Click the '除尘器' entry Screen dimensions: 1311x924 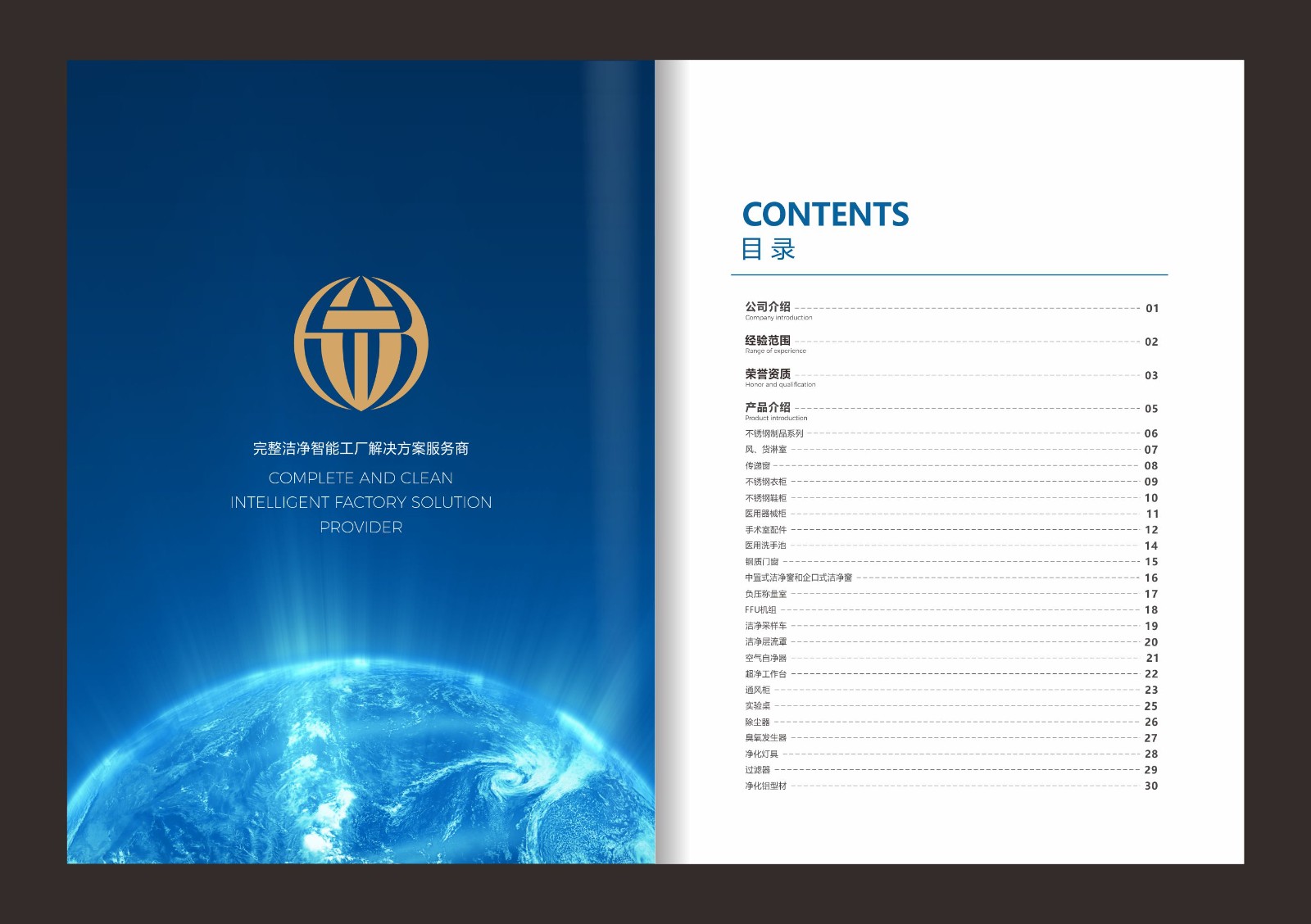click(757, 722)
